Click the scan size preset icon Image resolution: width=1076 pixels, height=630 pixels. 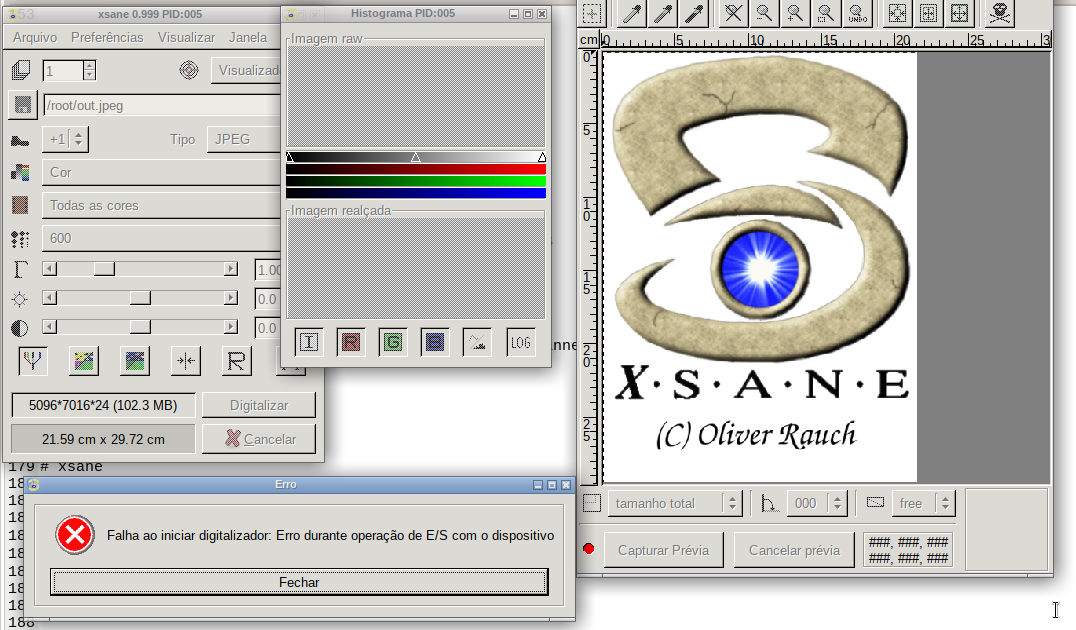tap(592, 503)
